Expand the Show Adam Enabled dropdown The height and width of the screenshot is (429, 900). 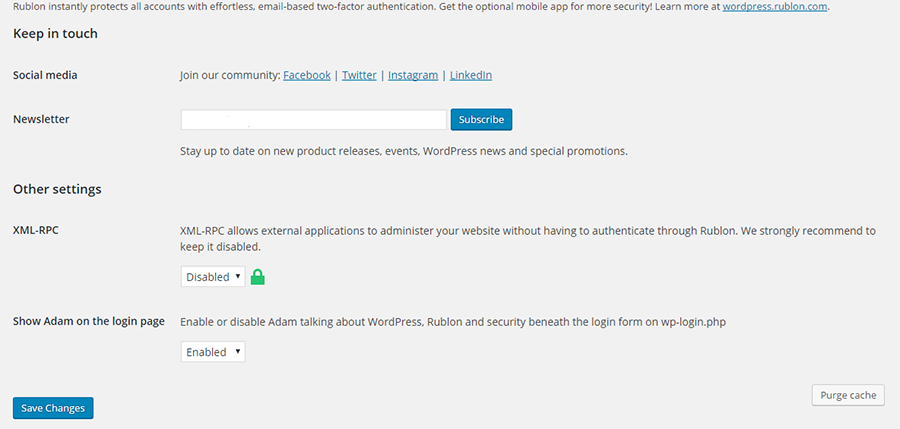213,352
